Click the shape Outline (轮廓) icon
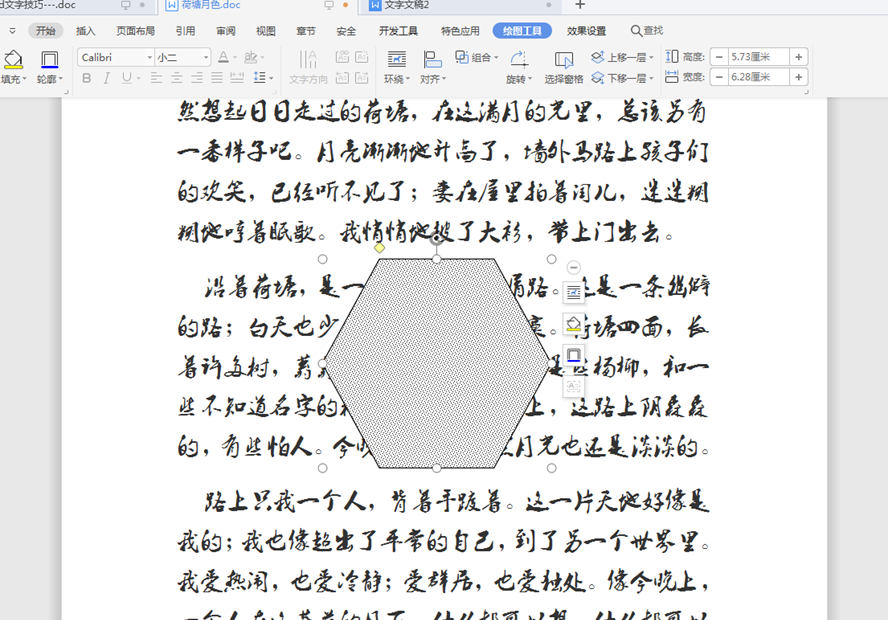The image size is (888, 620). tap(49, 59)
